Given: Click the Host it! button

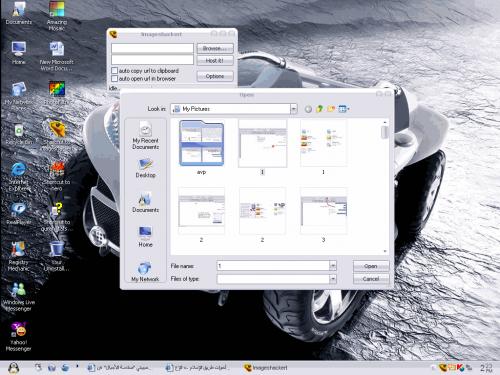Looking at the screenshot, I should [x=215, y=61].
